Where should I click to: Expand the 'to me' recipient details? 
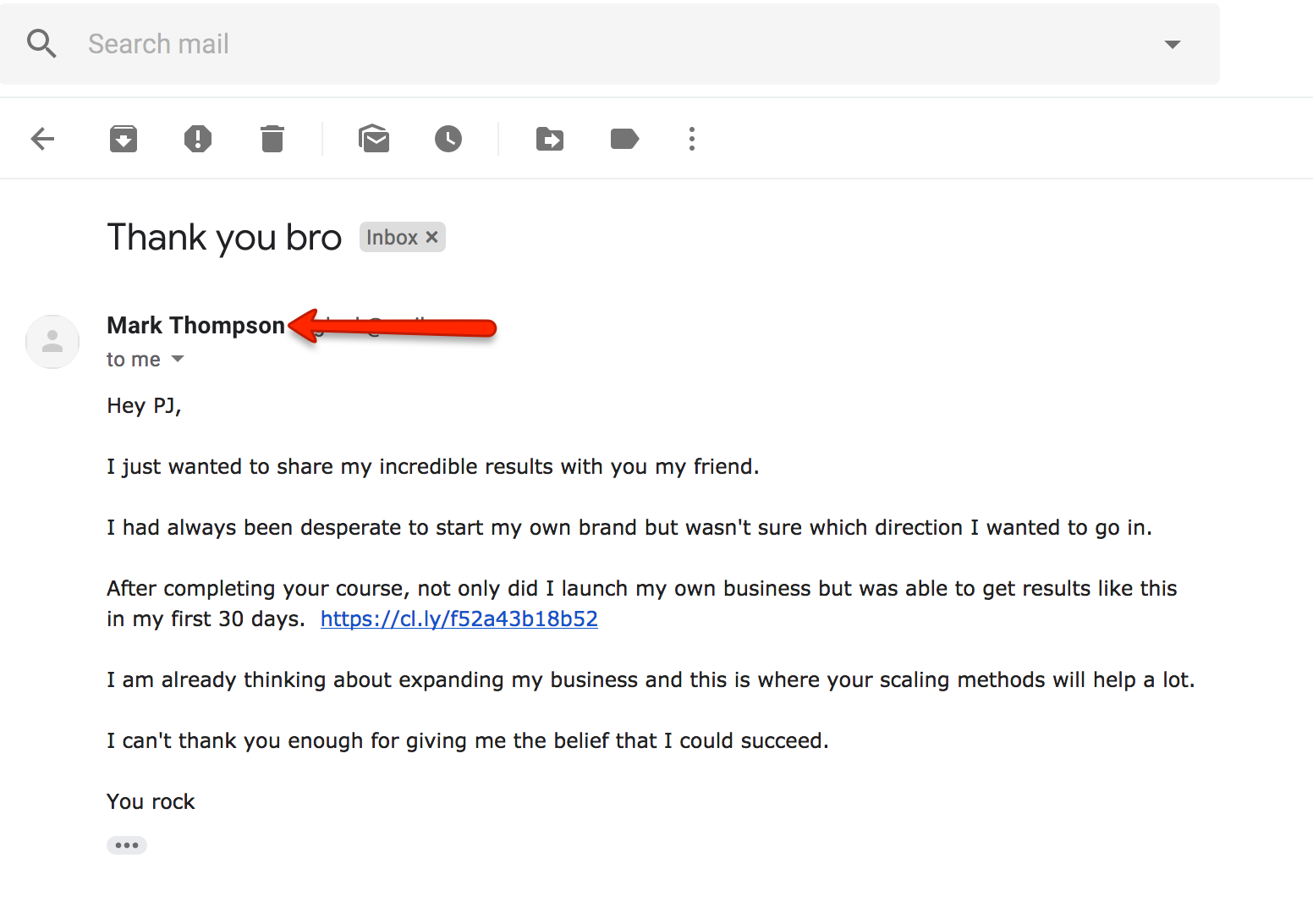tap(178, 359)
